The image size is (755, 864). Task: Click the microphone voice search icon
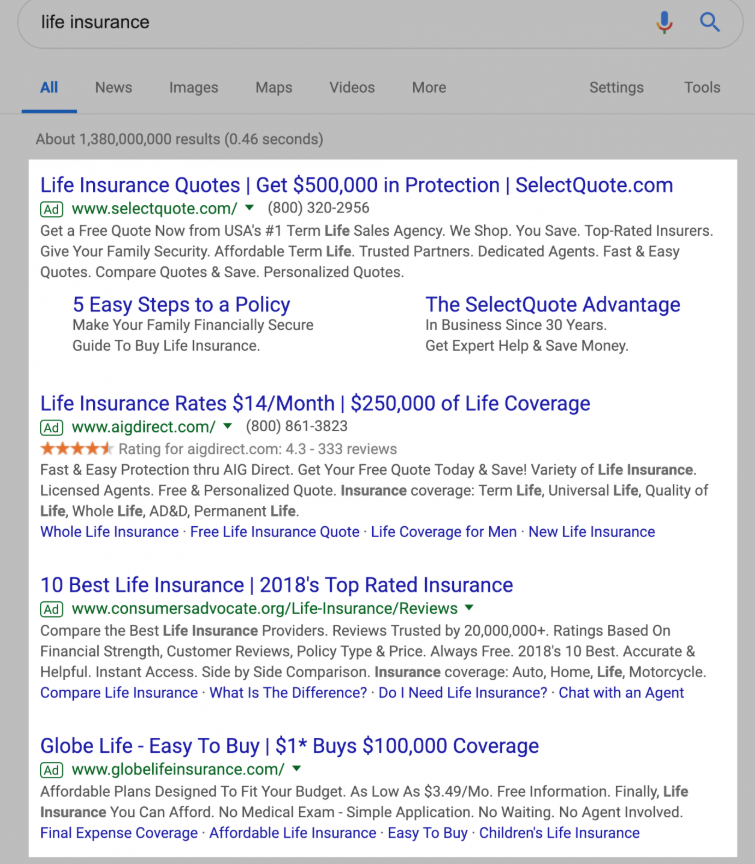(x=665, y=22)
